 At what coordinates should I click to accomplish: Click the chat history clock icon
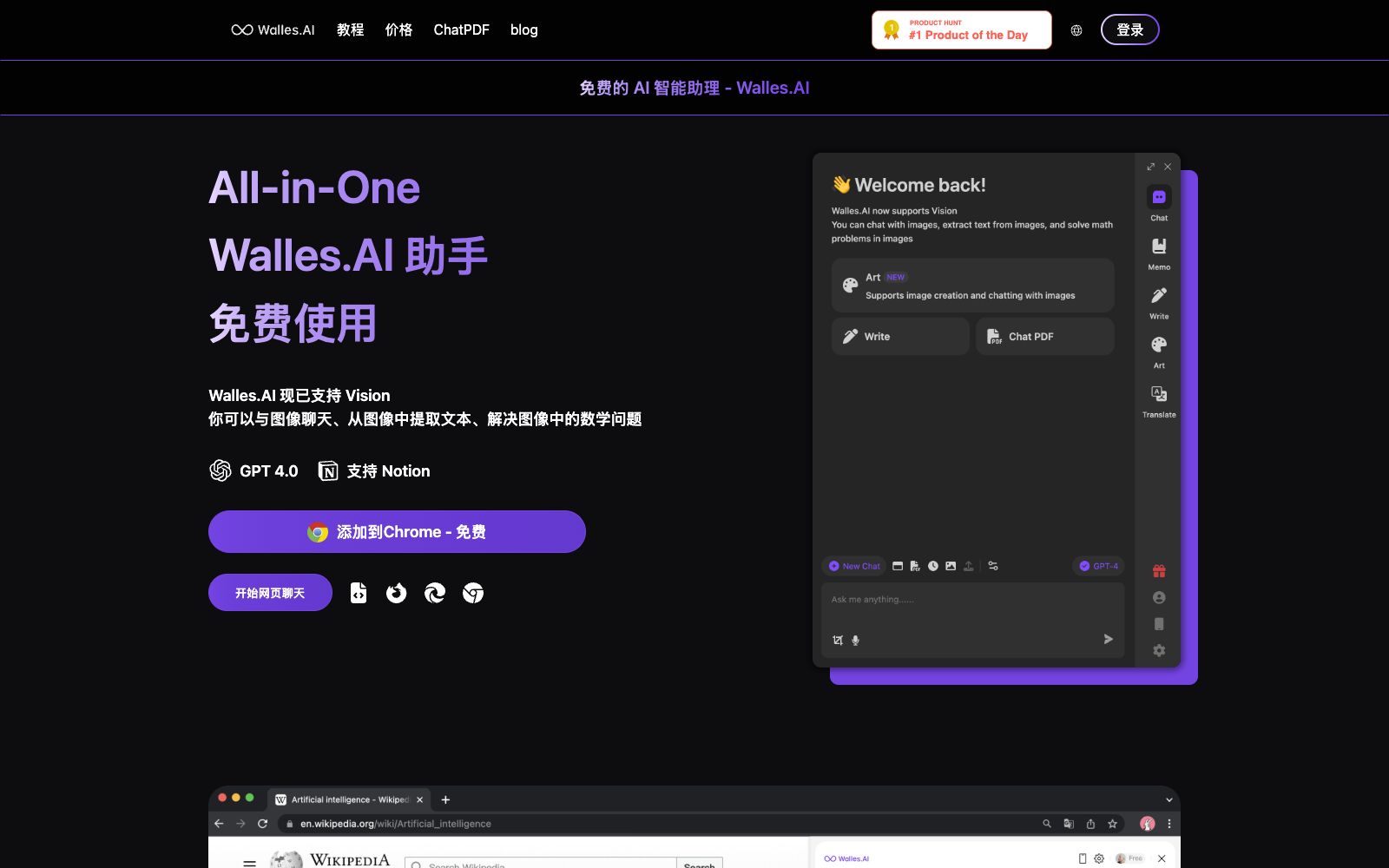coord(933,566)
